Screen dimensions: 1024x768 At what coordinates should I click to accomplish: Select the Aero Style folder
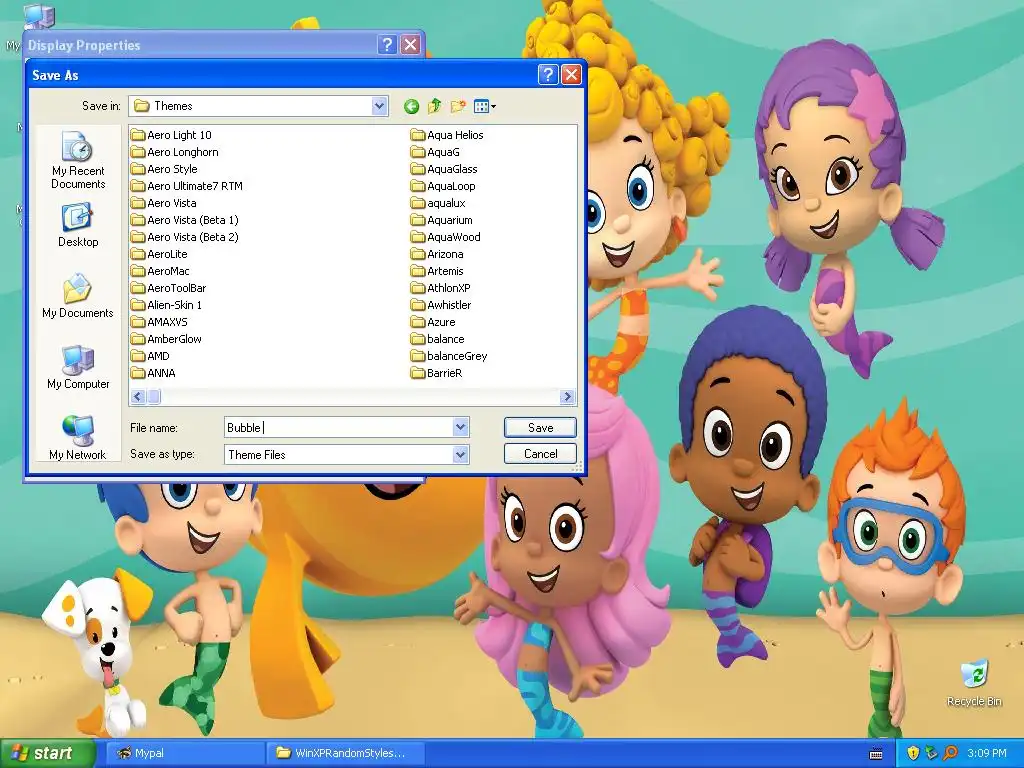tap(164, 169)
